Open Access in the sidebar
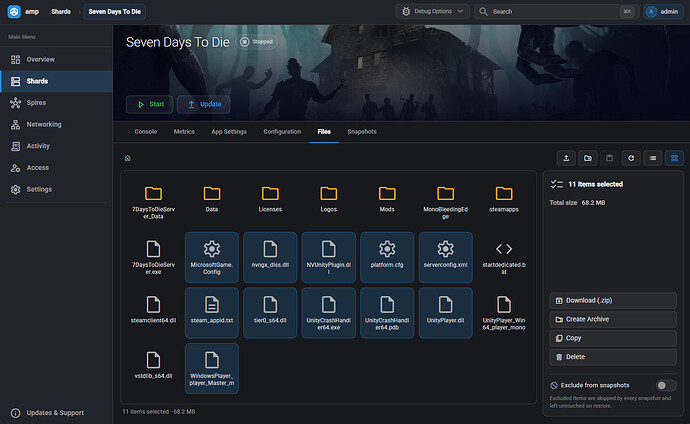 pos(56,168)
